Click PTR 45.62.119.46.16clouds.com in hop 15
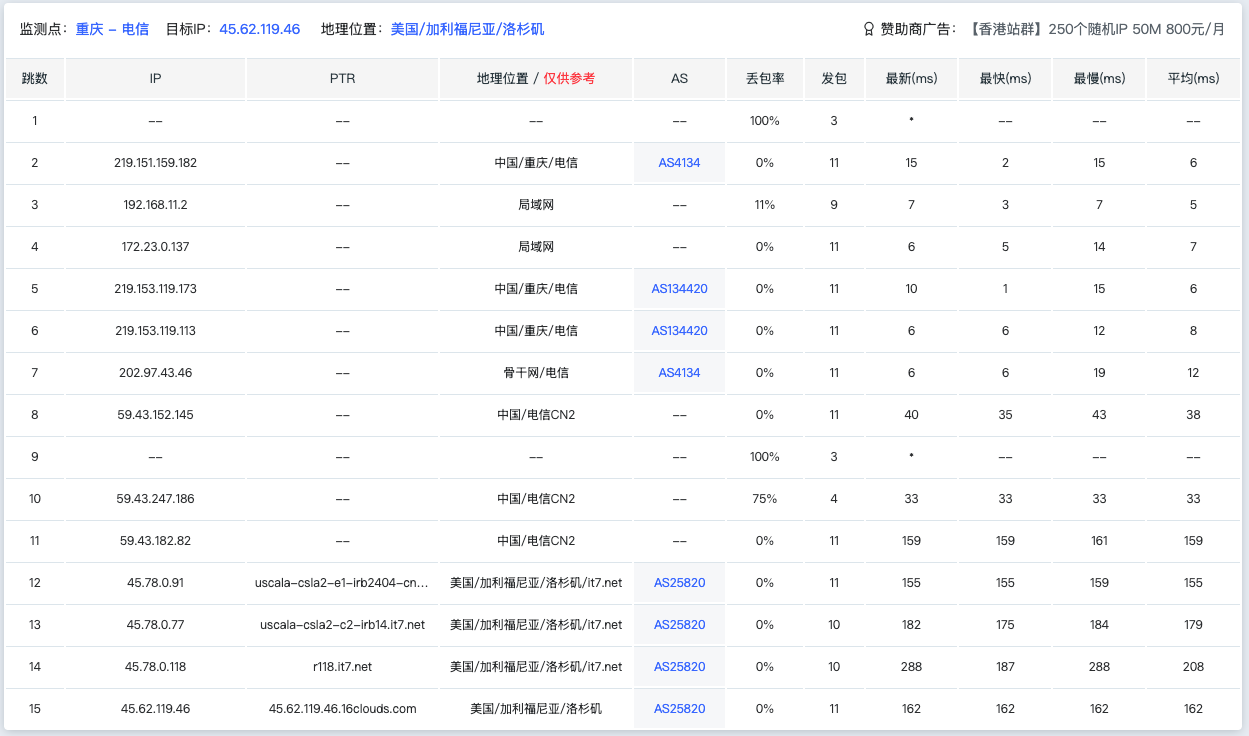 click(x=342, y=708)
